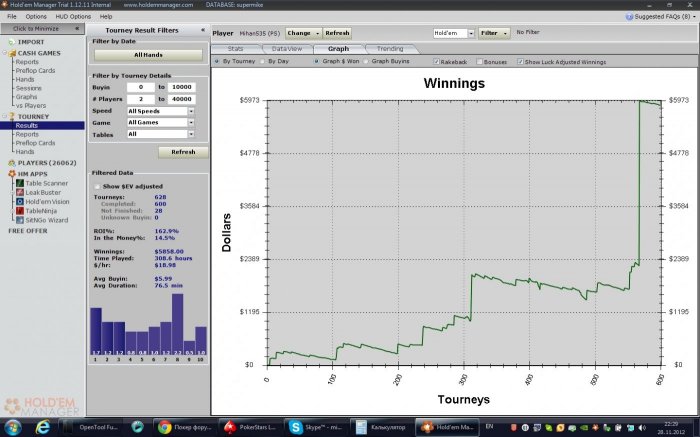This screenshot has width=700, height=437.
Task: Select the By Tourney radio button
Action: tap(217, 61)
